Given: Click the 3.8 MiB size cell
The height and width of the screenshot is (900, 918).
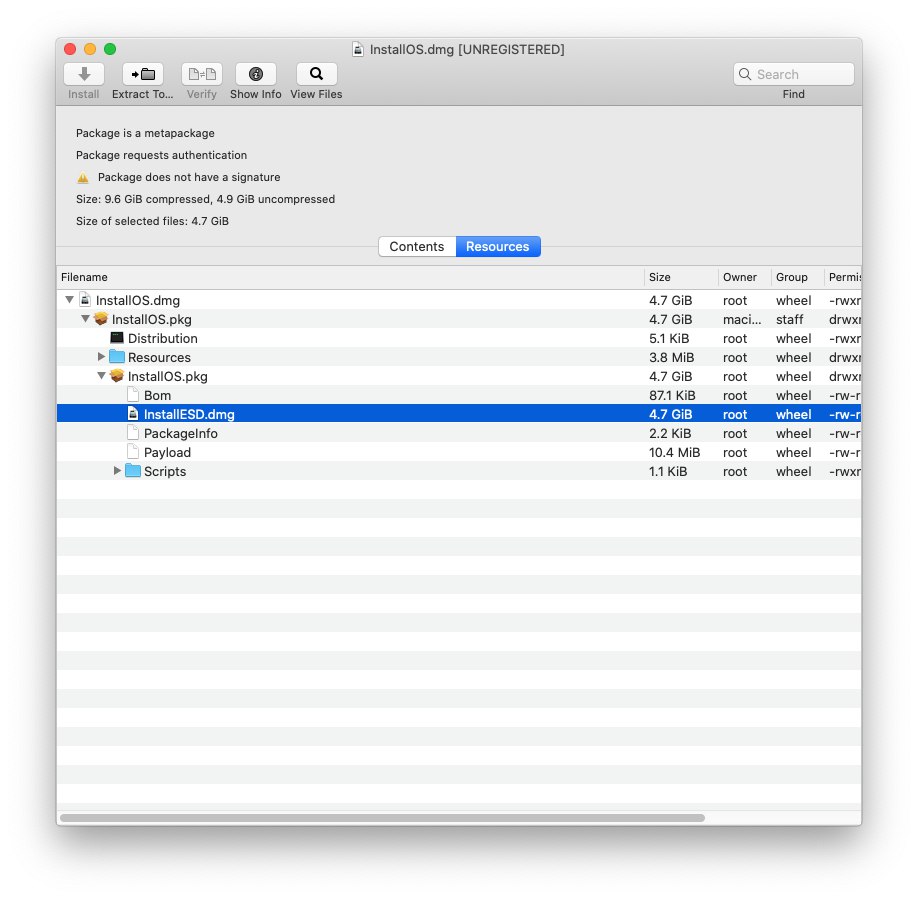Looking at the screenshot, I should tap(672, 357).
